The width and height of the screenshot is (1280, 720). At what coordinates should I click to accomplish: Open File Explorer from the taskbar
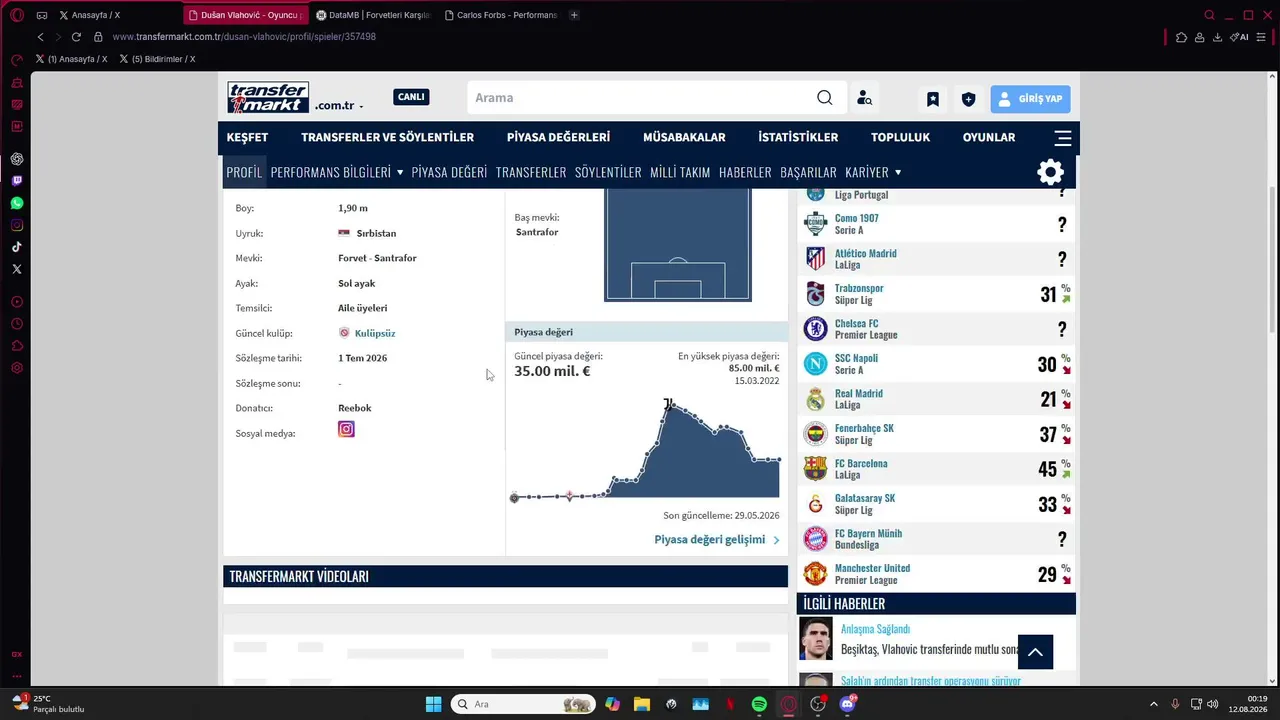(642, 704)
